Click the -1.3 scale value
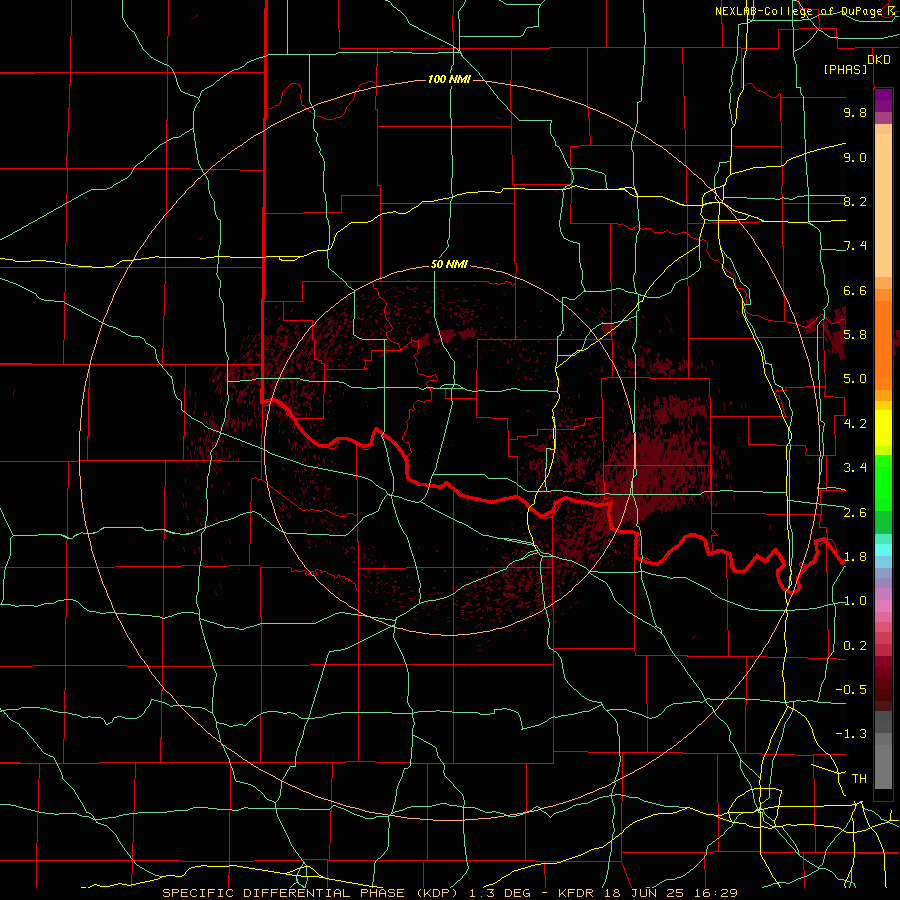The image size is (900, 900). 851,734
